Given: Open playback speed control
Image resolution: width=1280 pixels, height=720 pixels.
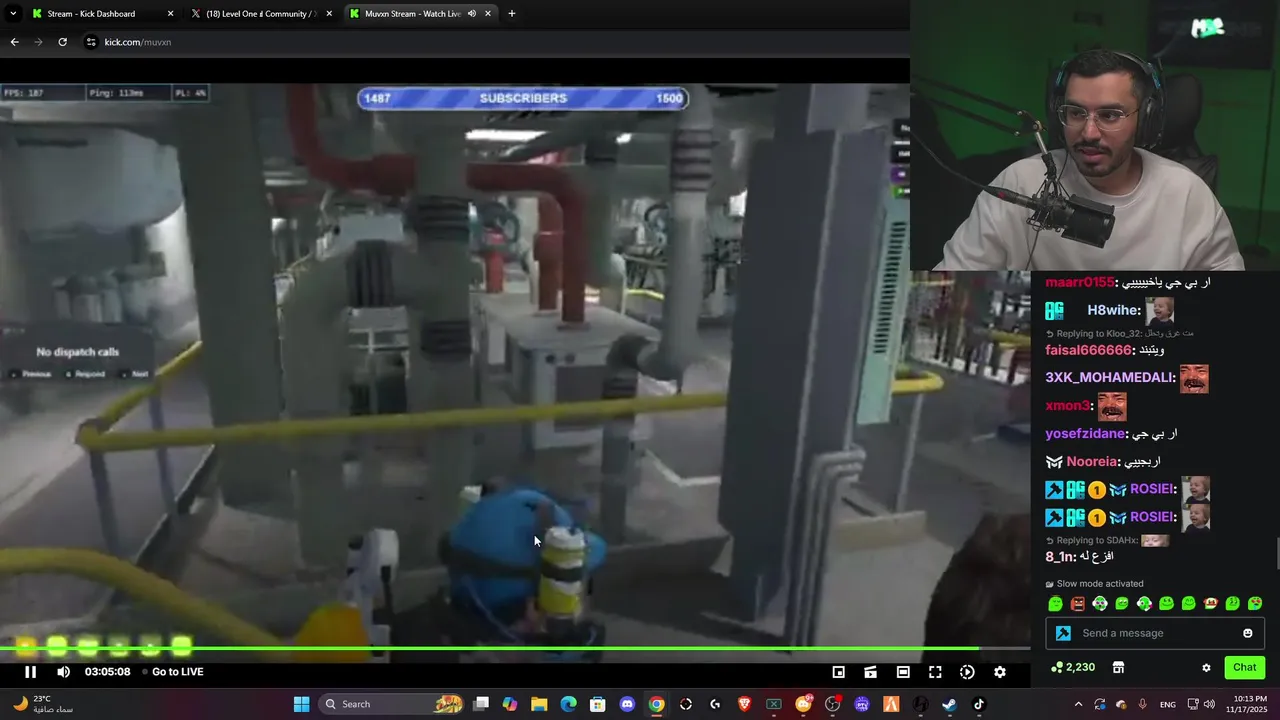Looking at the screenshot, I should (x=967, y=672).
